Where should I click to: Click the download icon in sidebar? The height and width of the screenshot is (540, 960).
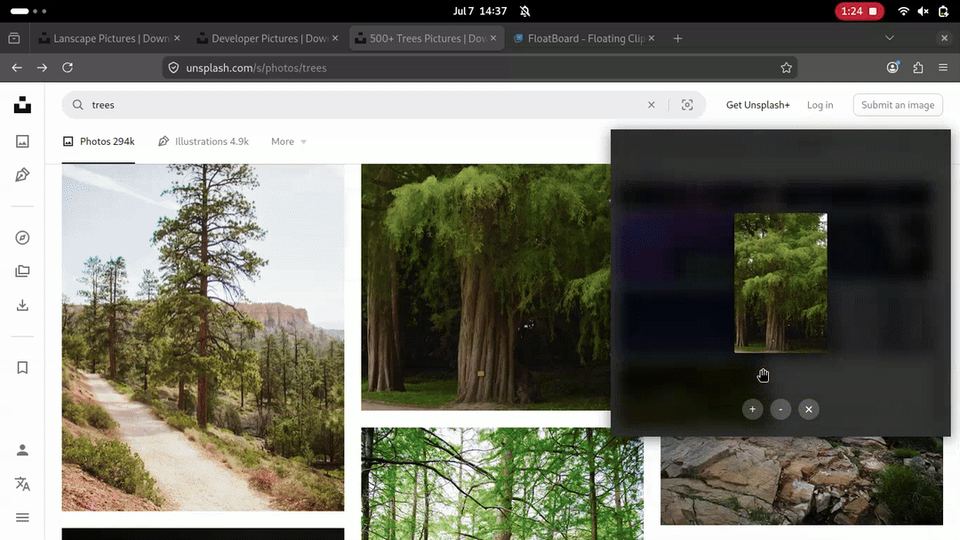coord(23,305)
